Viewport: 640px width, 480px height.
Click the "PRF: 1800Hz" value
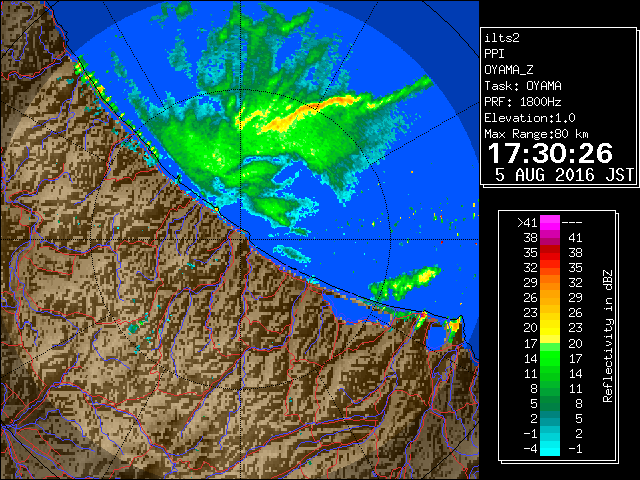[x=523, y=102]
